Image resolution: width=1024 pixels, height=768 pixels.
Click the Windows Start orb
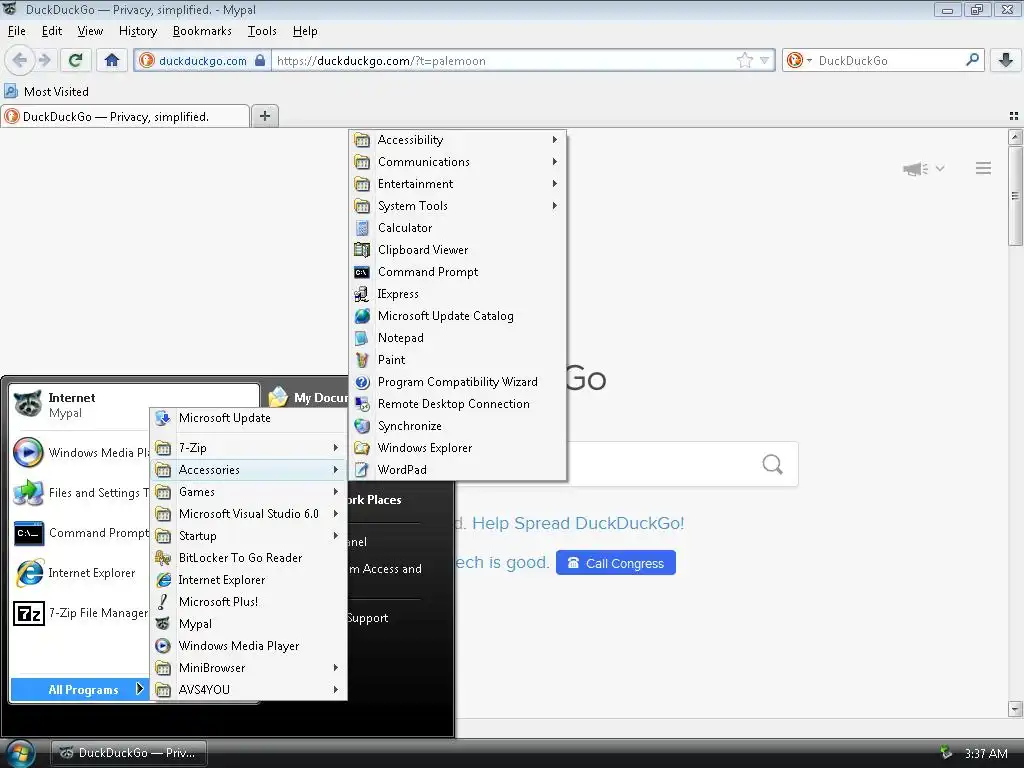(20, 754)
